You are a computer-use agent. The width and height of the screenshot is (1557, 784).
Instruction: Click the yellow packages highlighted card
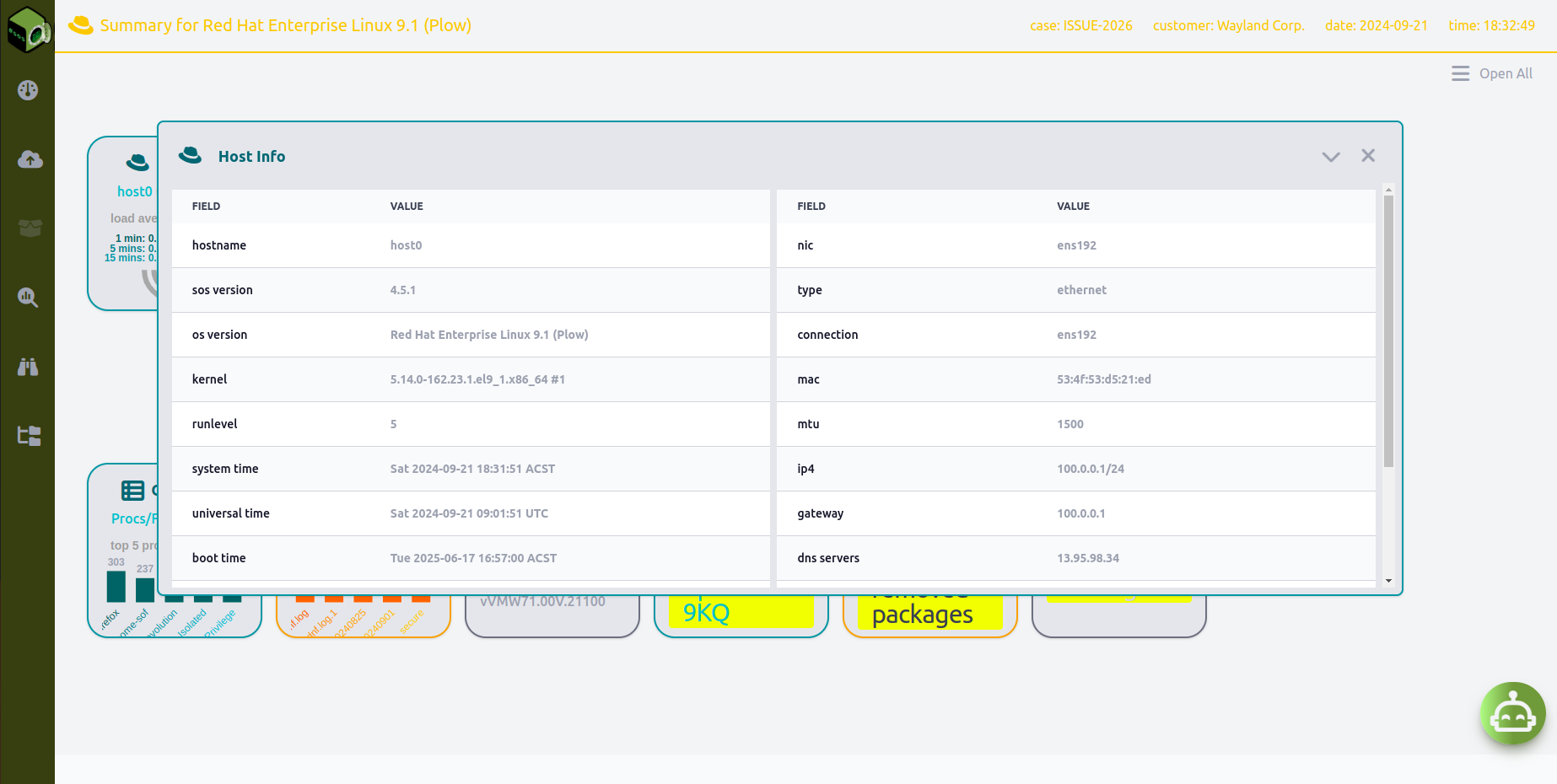(930, 613)
